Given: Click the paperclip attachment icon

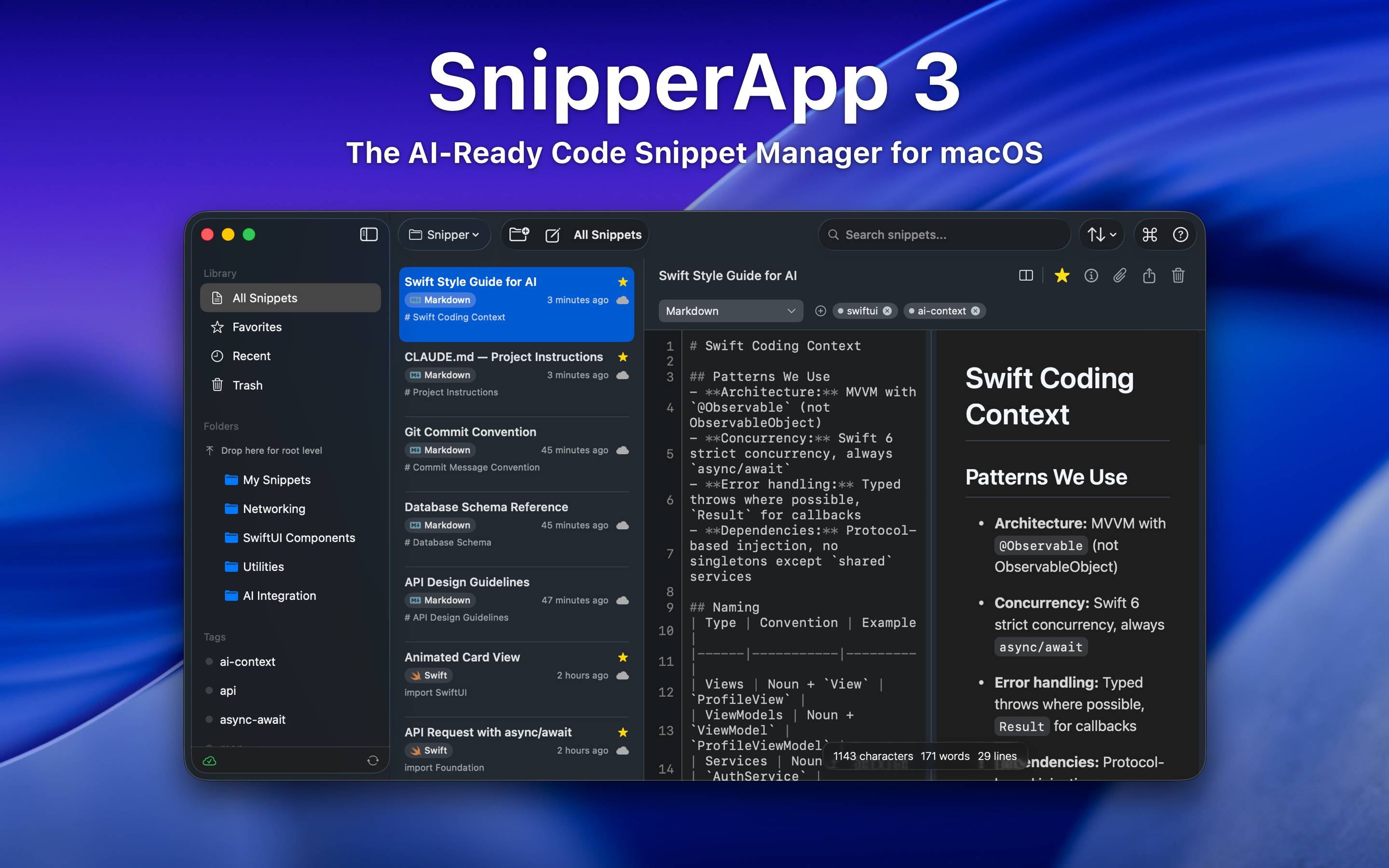Looking at the screenshot, I should coord(1119,275).
